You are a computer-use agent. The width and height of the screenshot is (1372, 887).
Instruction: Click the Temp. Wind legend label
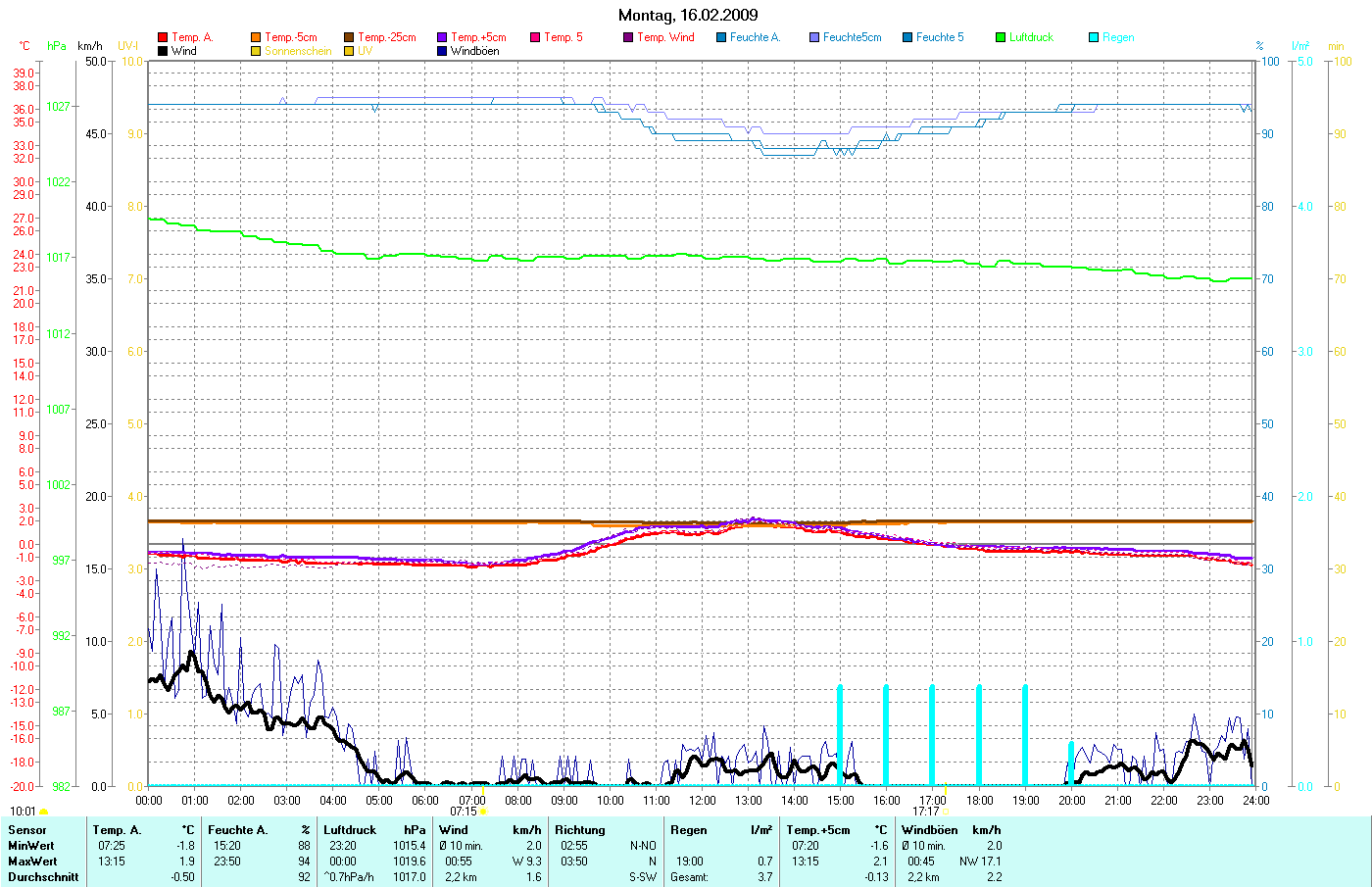coord(665,37)
